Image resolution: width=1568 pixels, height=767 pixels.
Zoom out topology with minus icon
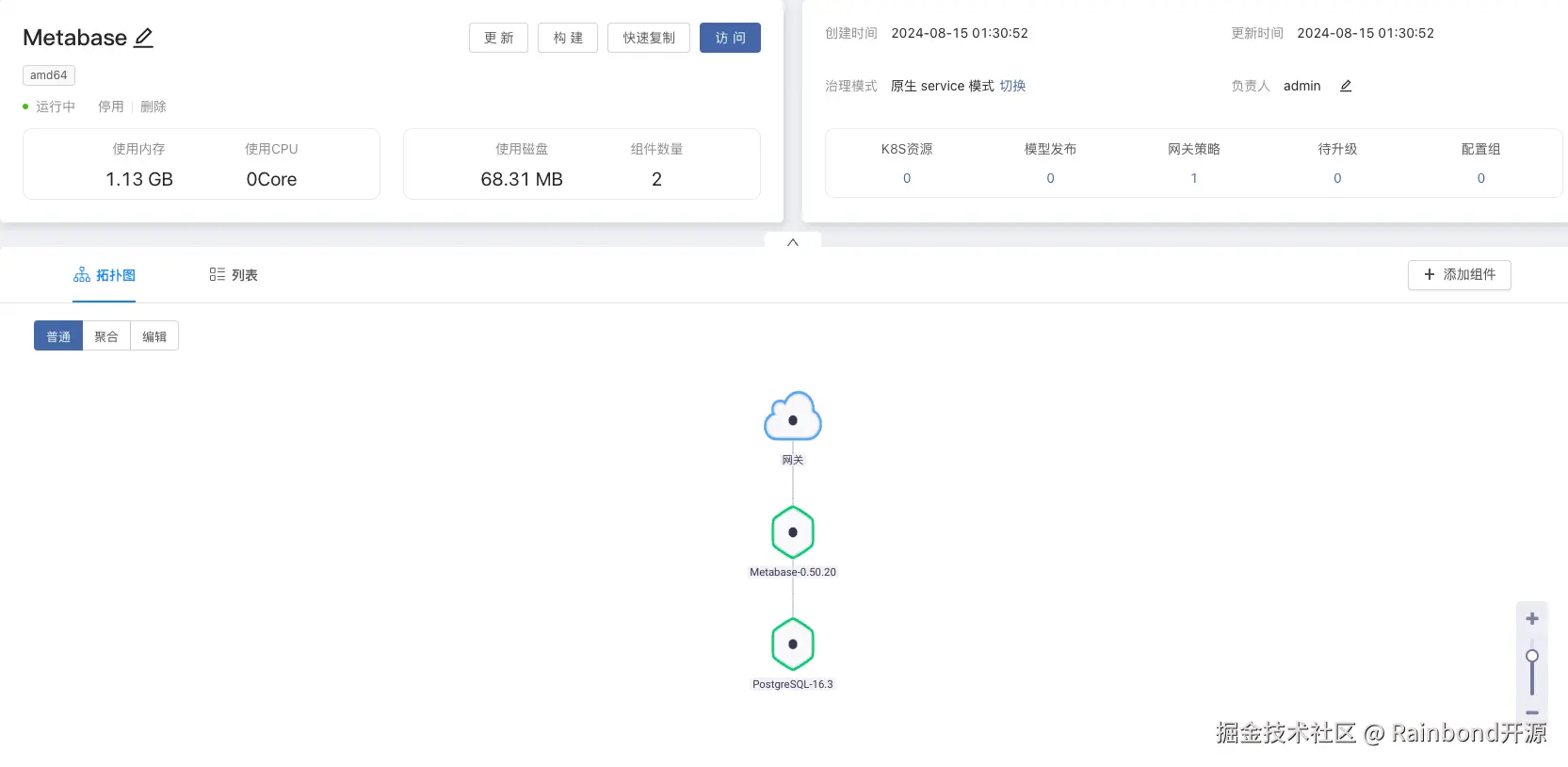(x=1532, y=713)
